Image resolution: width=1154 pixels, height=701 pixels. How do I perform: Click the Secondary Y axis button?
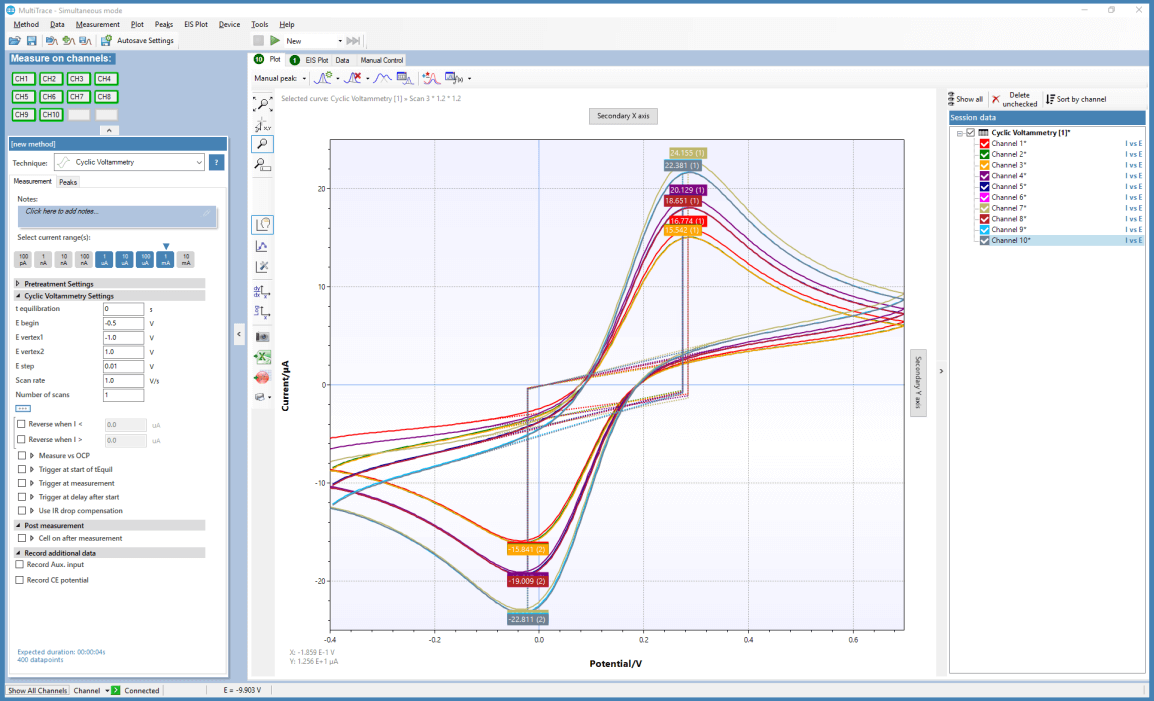(x=918, y=383)
